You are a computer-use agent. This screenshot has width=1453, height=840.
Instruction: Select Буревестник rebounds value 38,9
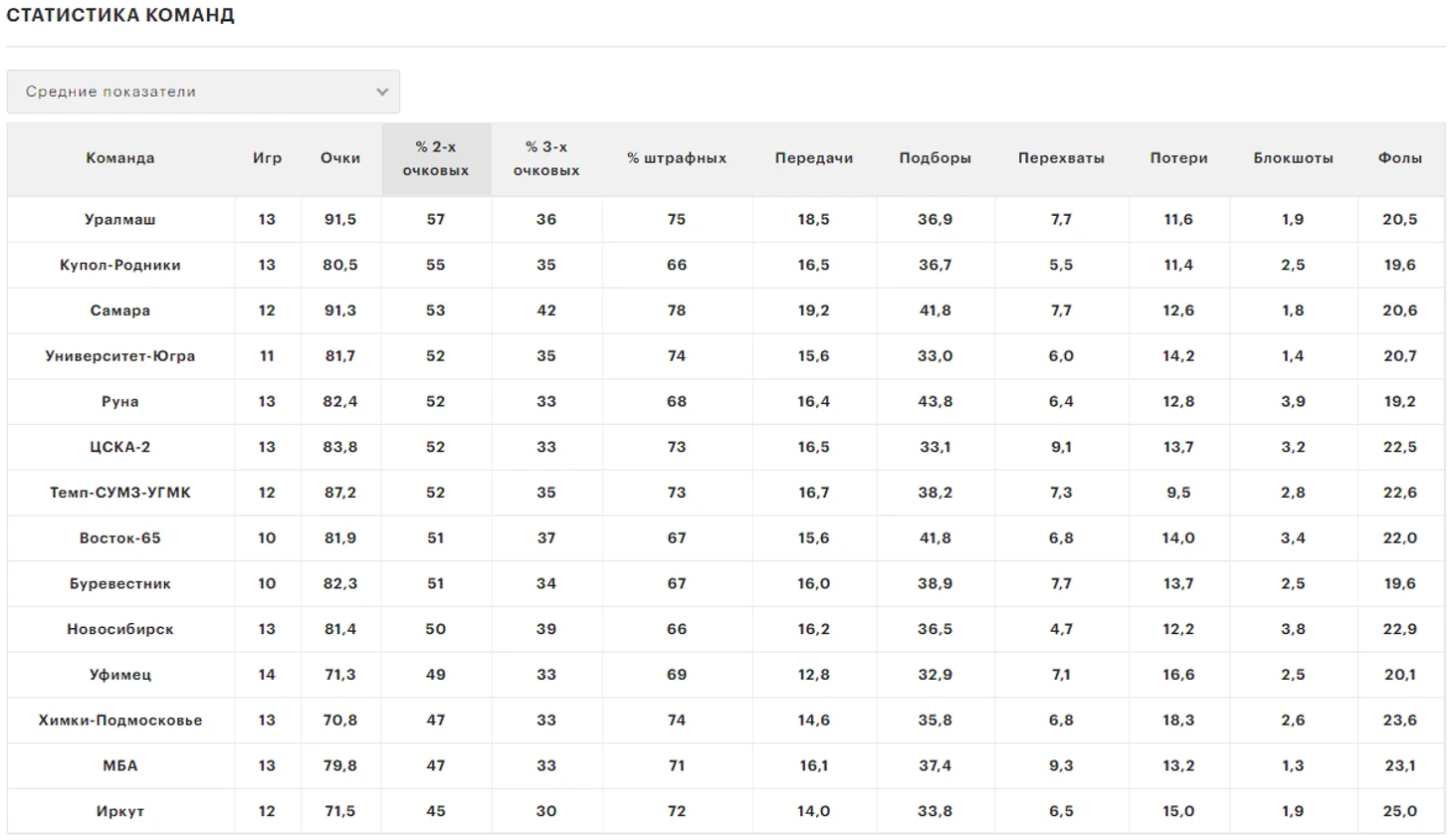point(935,584)
